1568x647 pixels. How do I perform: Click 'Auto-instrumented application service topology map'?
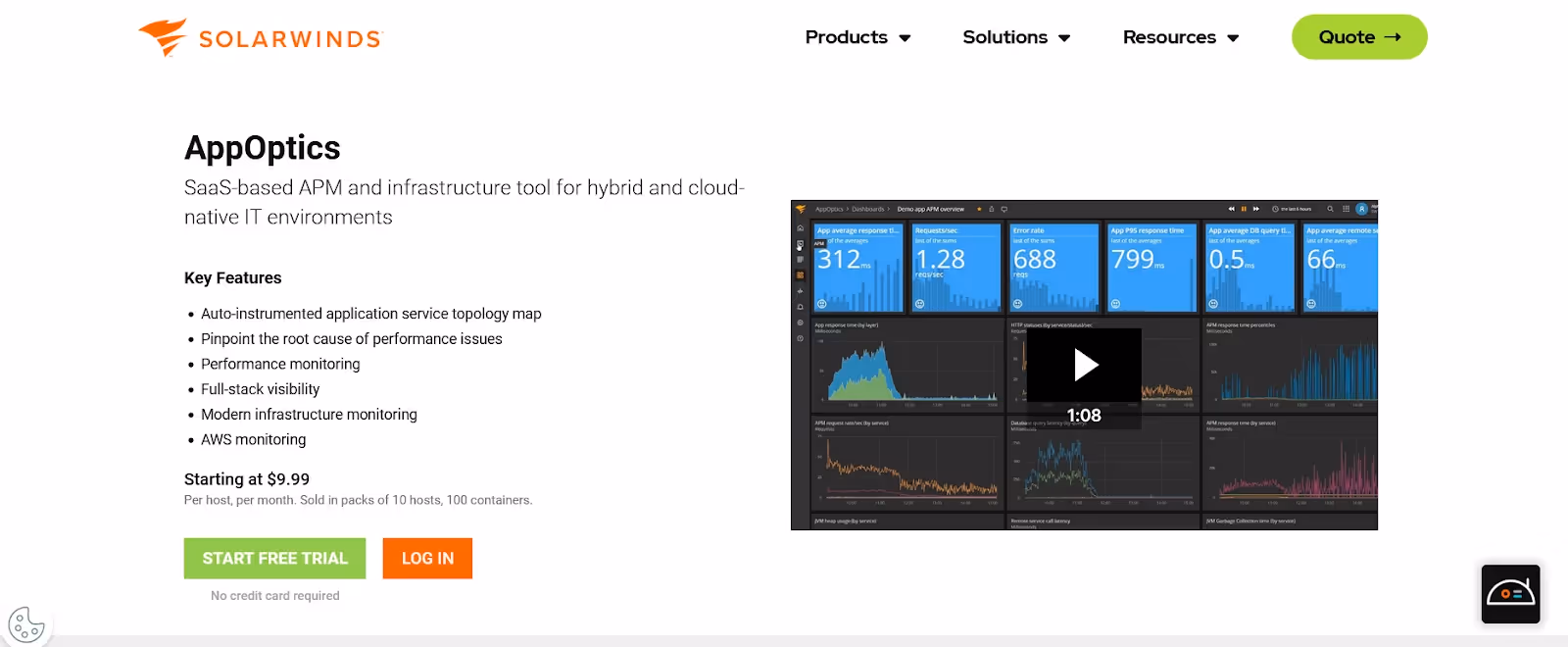[x=371, y=314]
